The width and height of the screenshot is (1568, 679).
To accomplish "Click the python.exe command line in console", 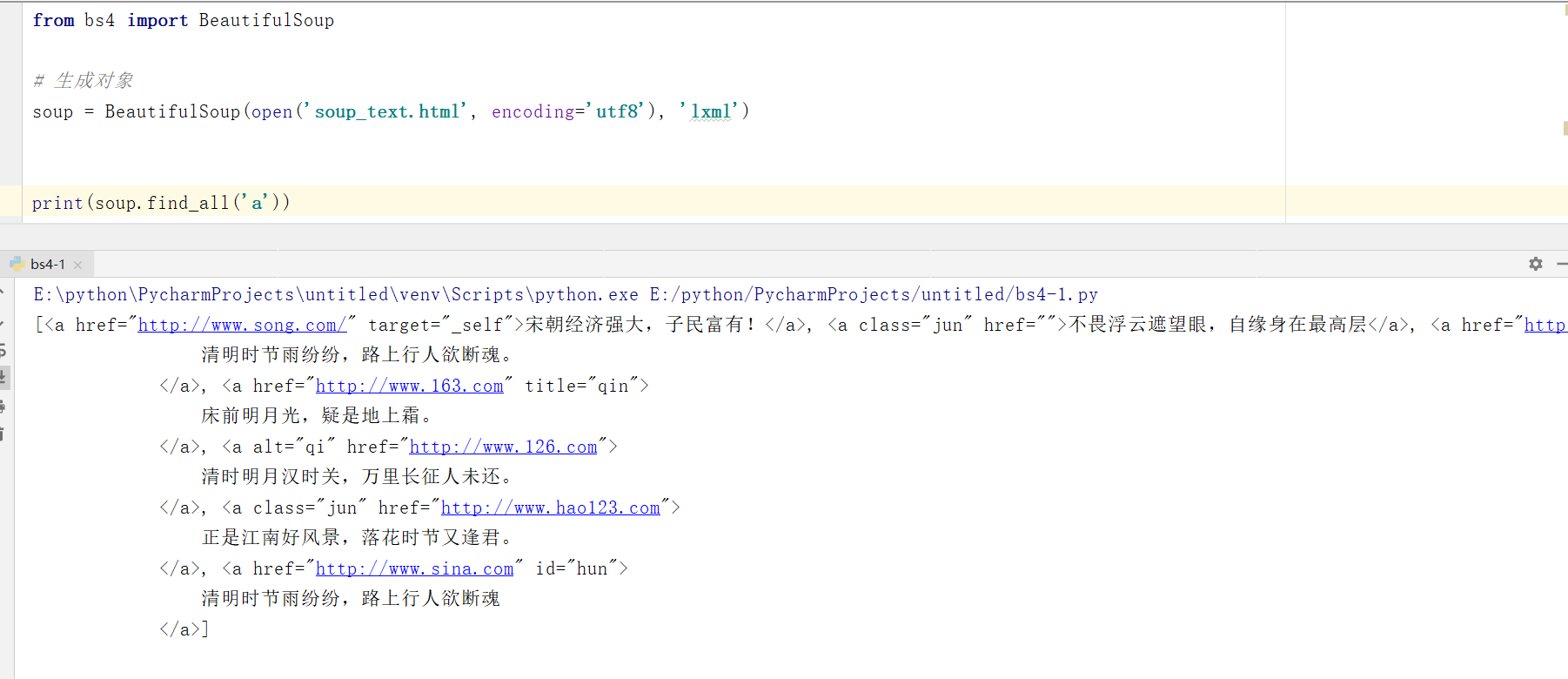I will [x=566, y=294].
